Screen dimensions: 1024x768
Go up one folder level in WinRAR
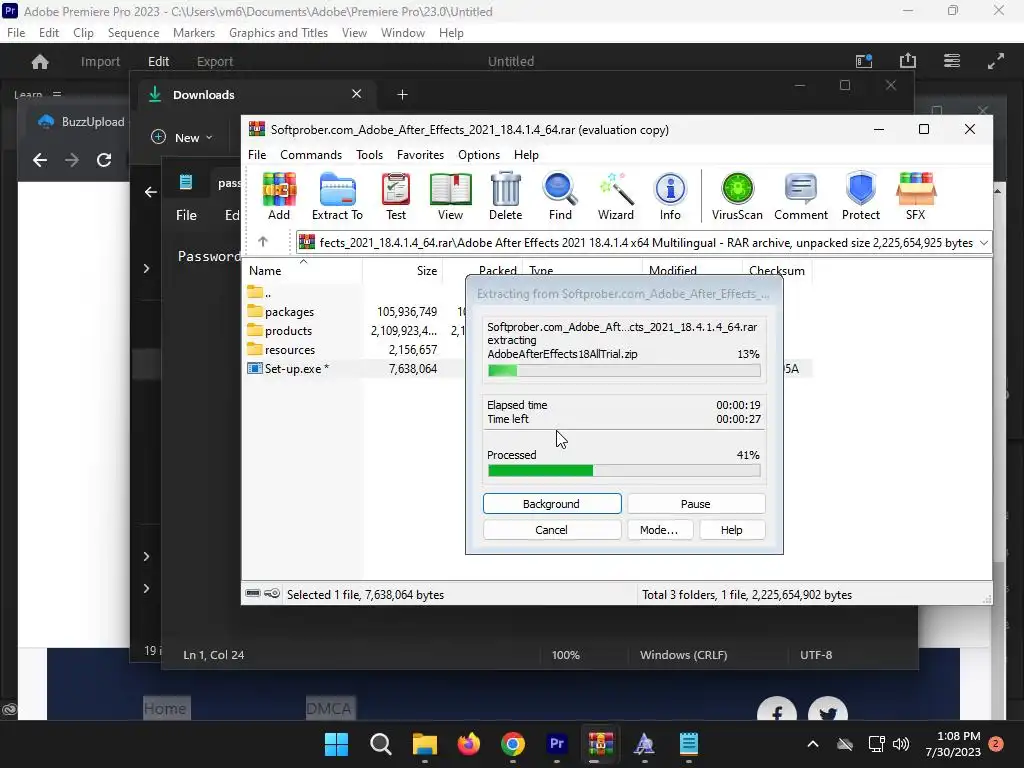(263, 242)
